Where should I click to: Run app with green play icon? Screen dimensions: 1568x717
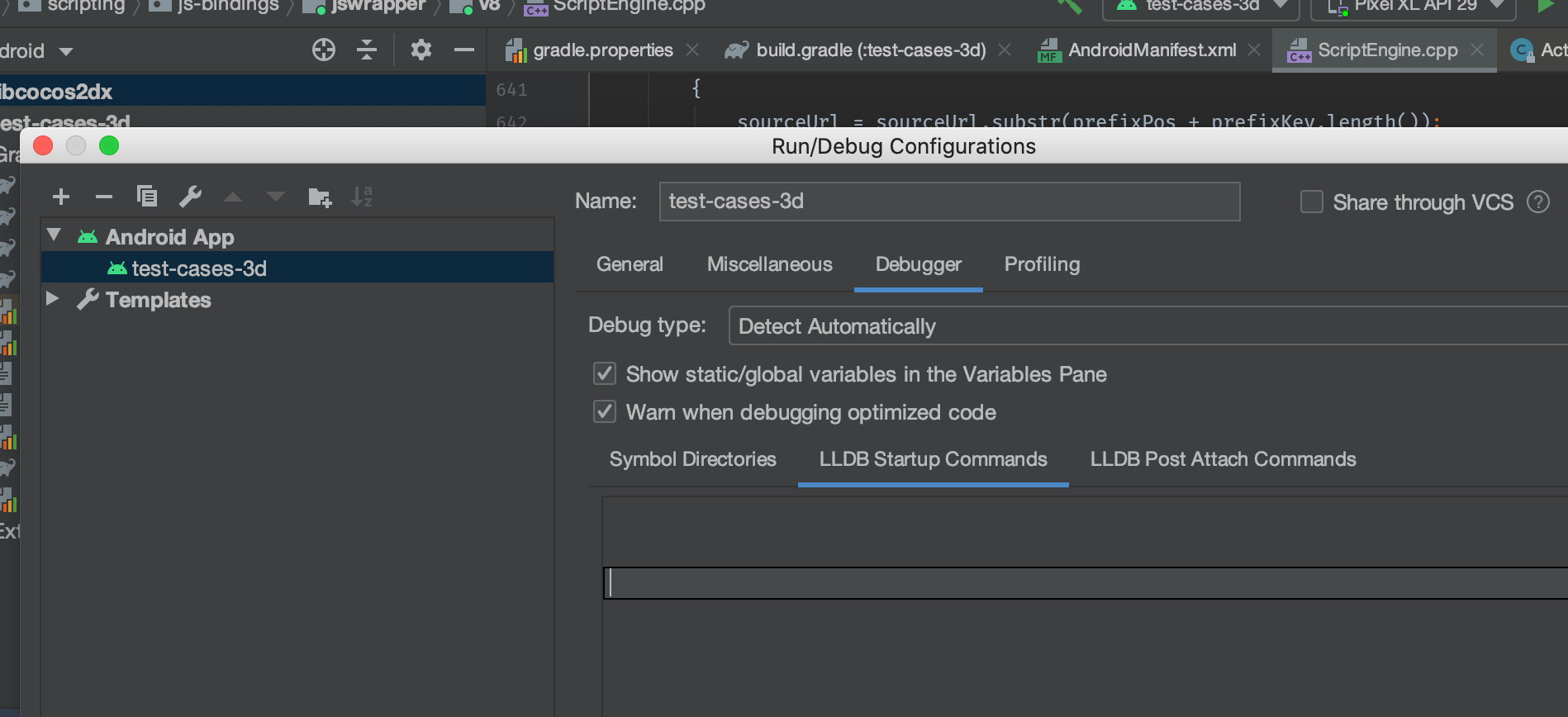pos(1545,5)
